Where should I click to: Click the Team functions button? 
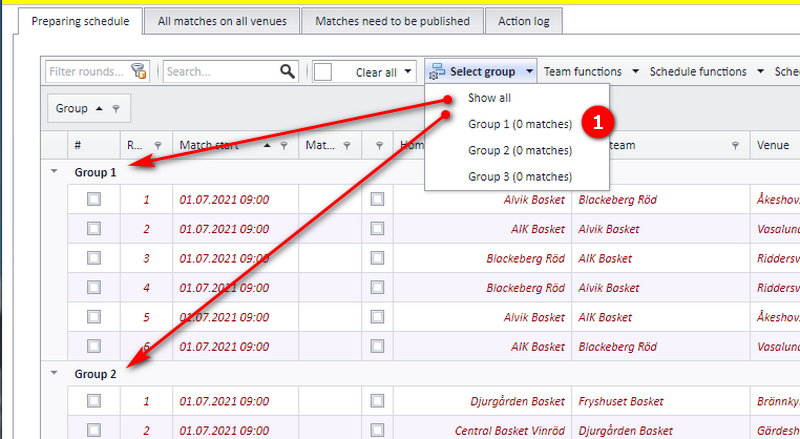tap(583, 71)
